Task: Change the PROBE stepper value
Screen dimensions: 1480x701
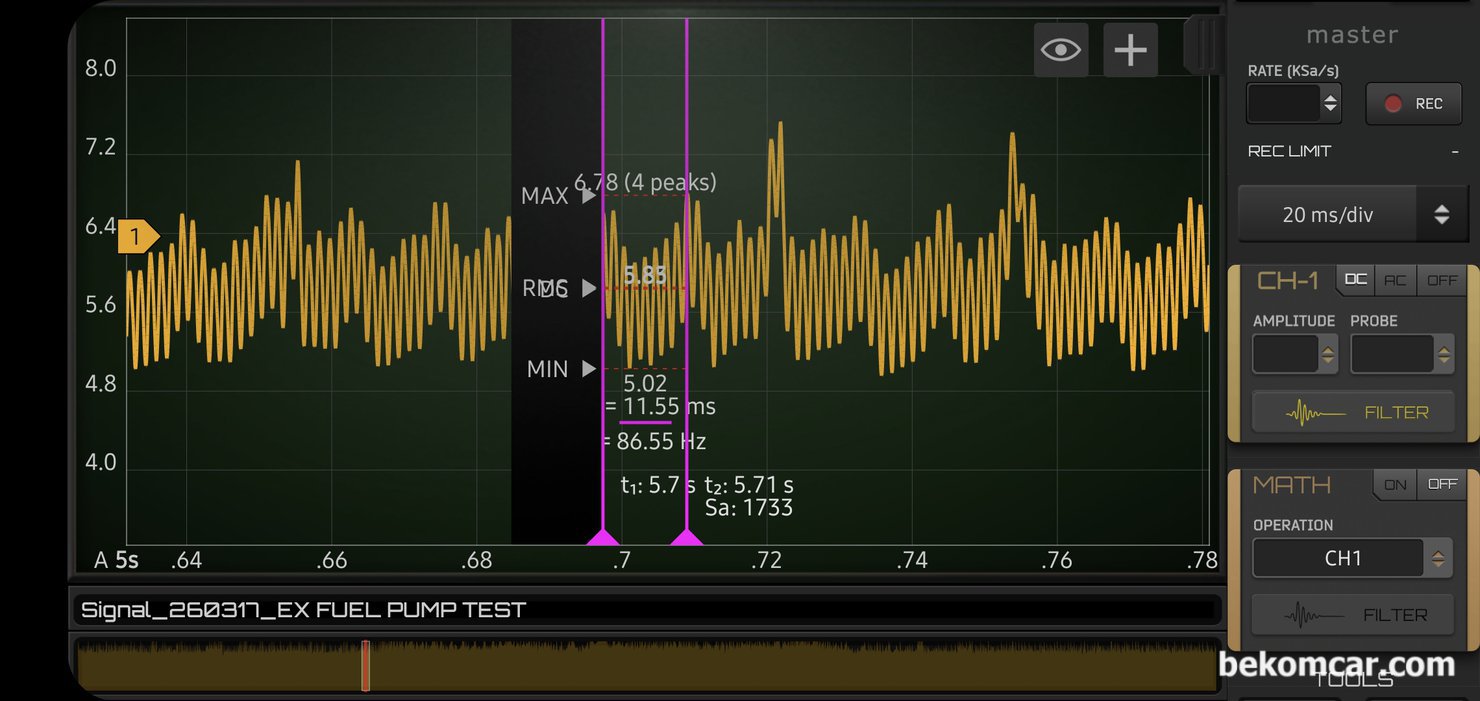Action: (1442, 354)
